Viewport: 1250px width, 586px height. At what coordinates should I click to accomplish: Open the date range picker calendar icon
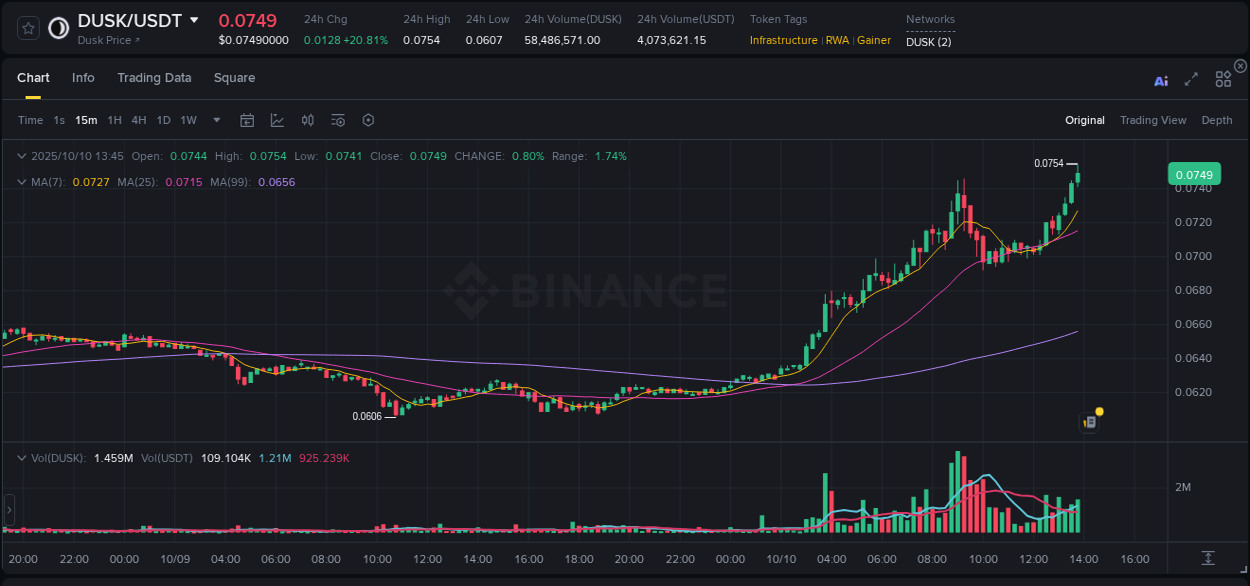[x=247, y=120]
